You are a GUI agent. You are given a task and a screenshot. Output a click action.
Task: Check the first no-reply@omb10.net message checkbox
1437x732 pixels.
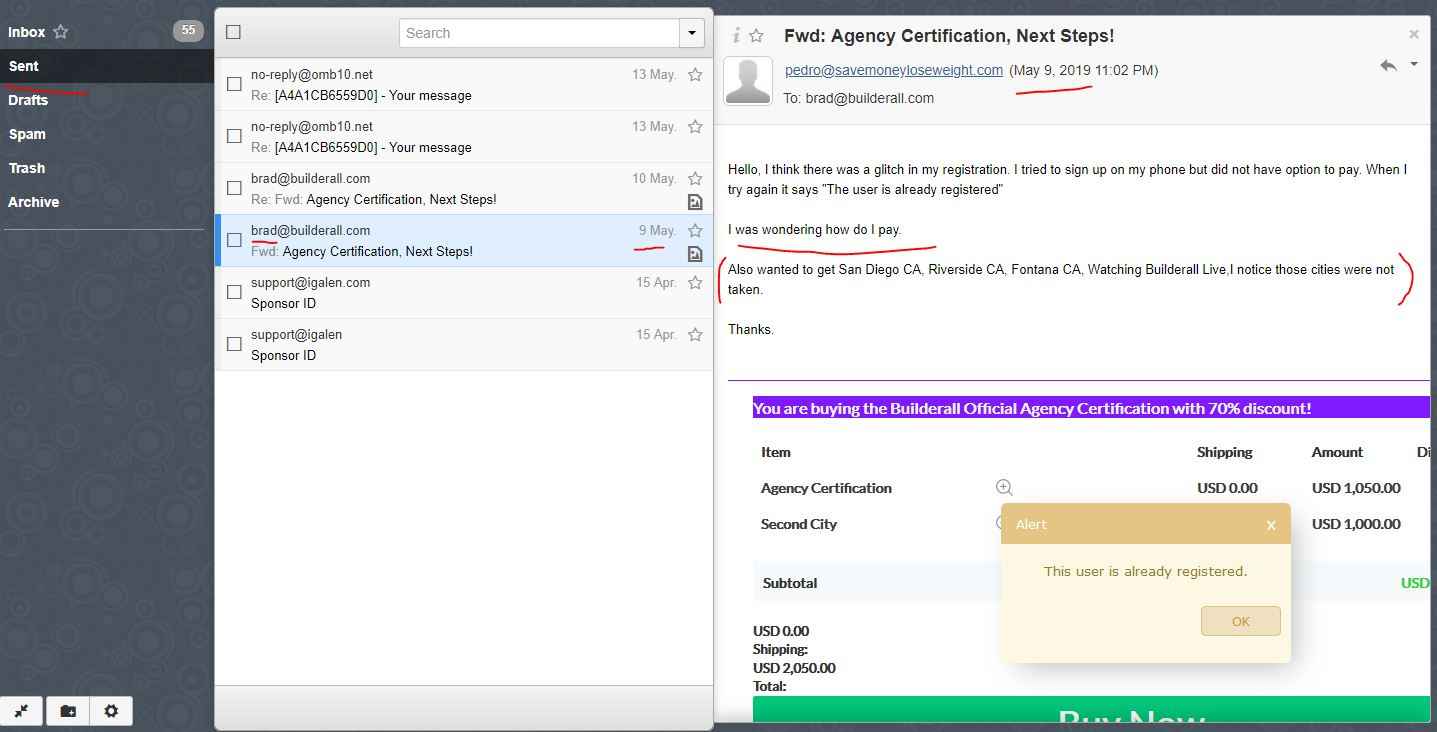tap(234, 84)
